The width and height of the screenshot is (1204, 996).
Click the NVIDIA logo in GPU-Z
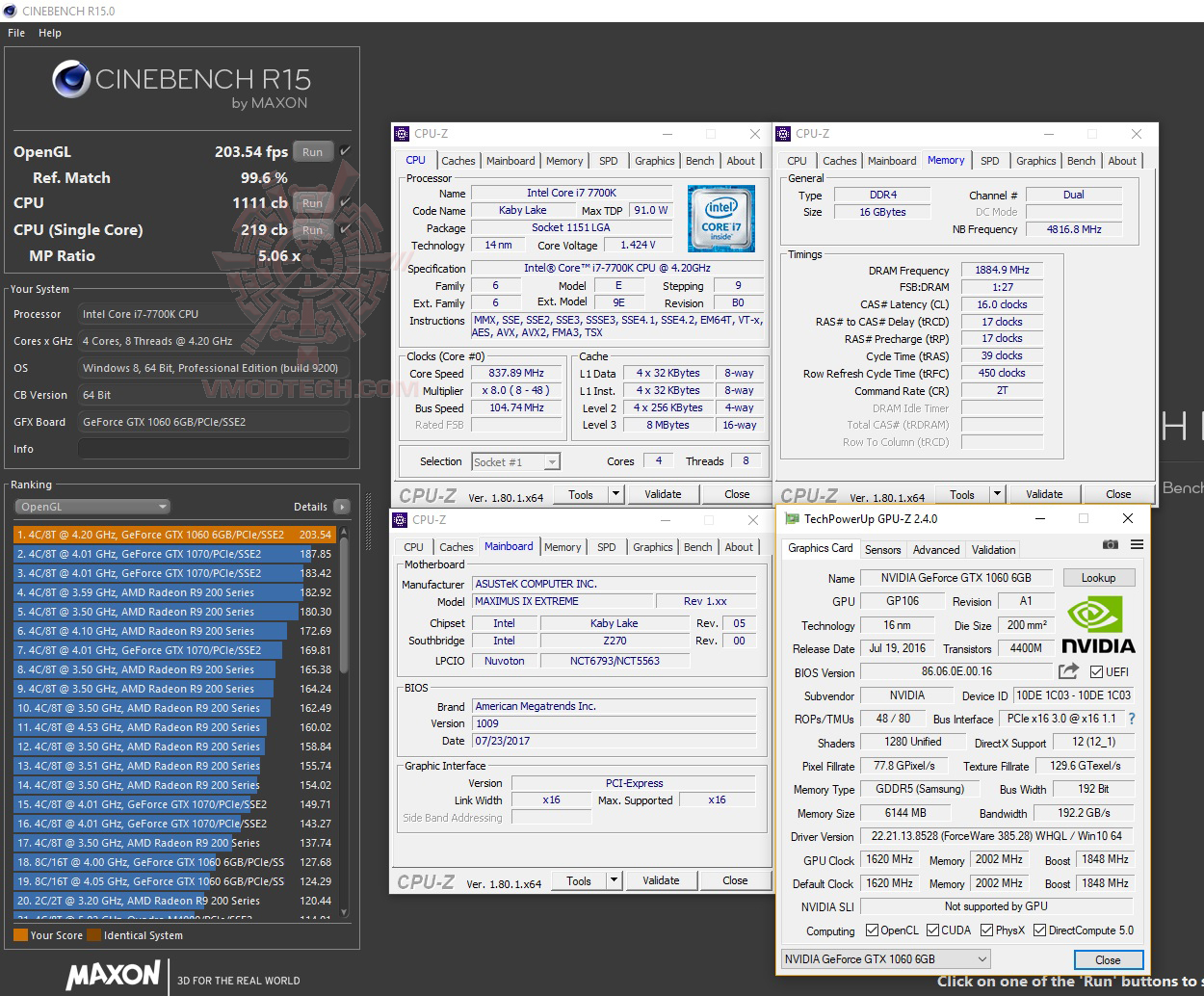(1098, 626)
